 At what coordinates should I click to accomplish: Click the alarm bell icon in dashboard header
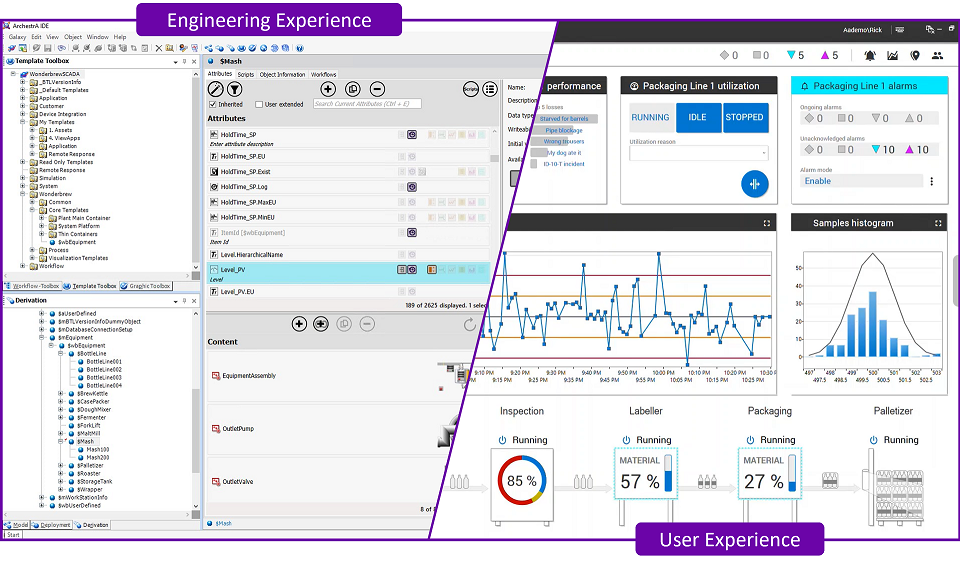tap(870, 56)
